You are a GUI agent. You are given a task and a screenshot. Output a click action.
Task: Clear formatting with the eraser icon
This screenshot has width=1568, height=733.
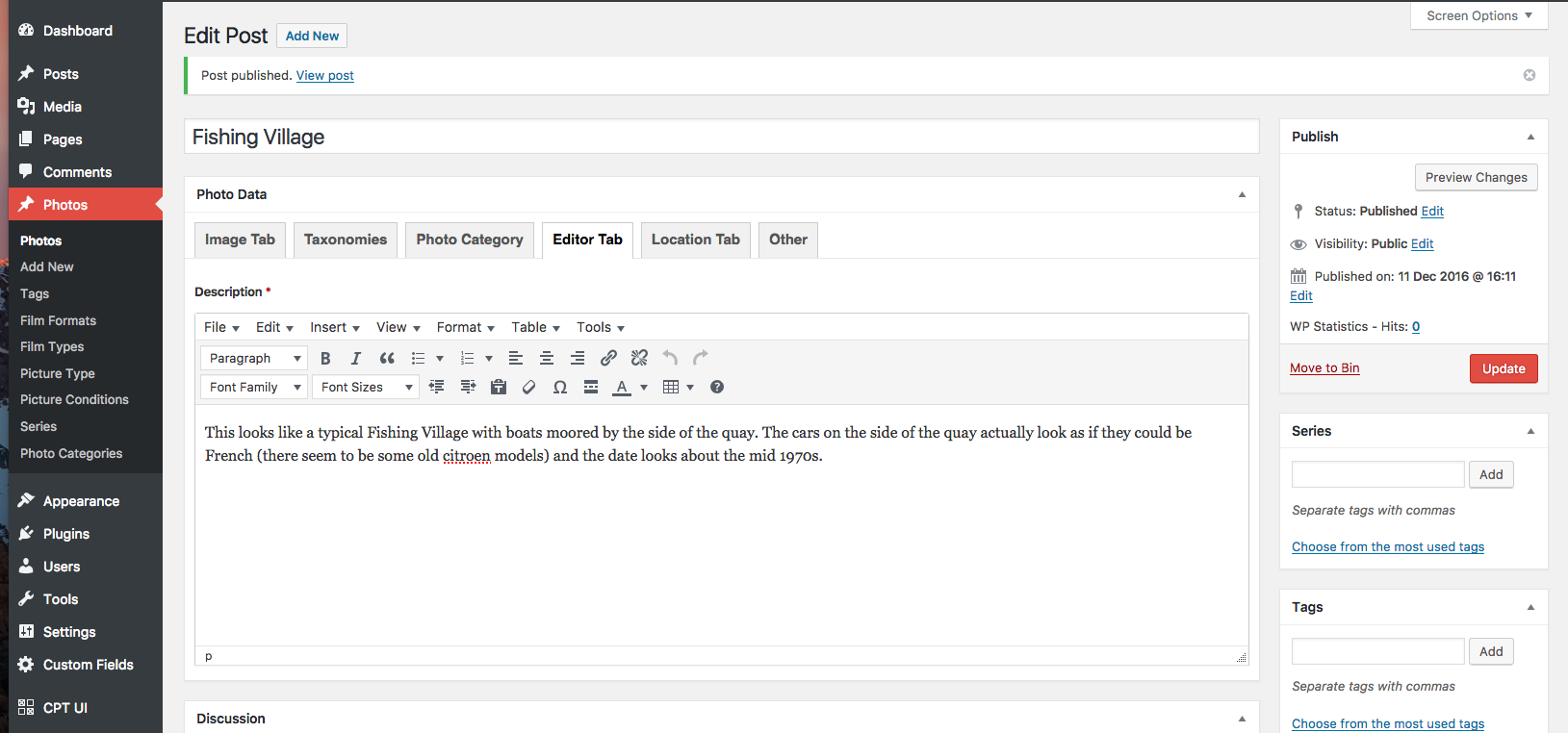pos(528,387)
